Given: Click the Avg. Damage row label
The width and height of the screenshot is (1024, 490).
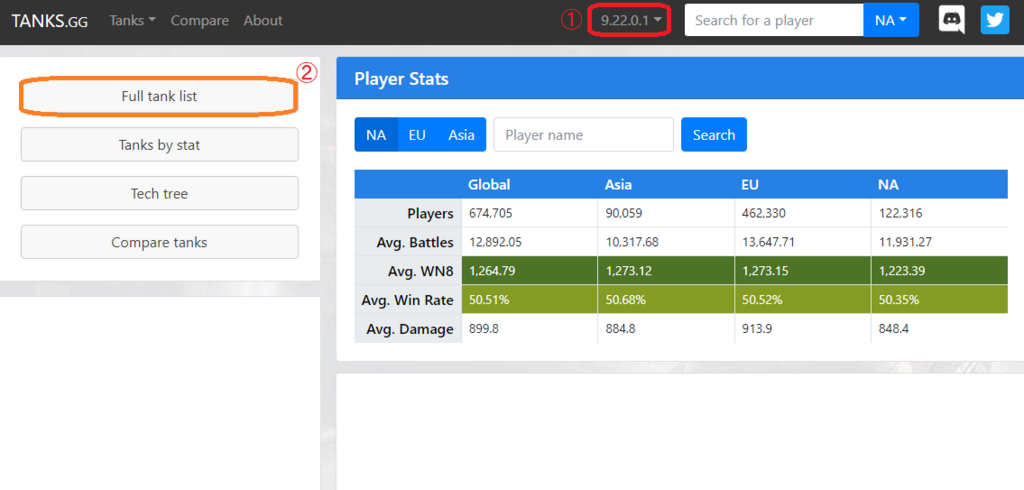Looking at the screenshot, I should point(408,329).
